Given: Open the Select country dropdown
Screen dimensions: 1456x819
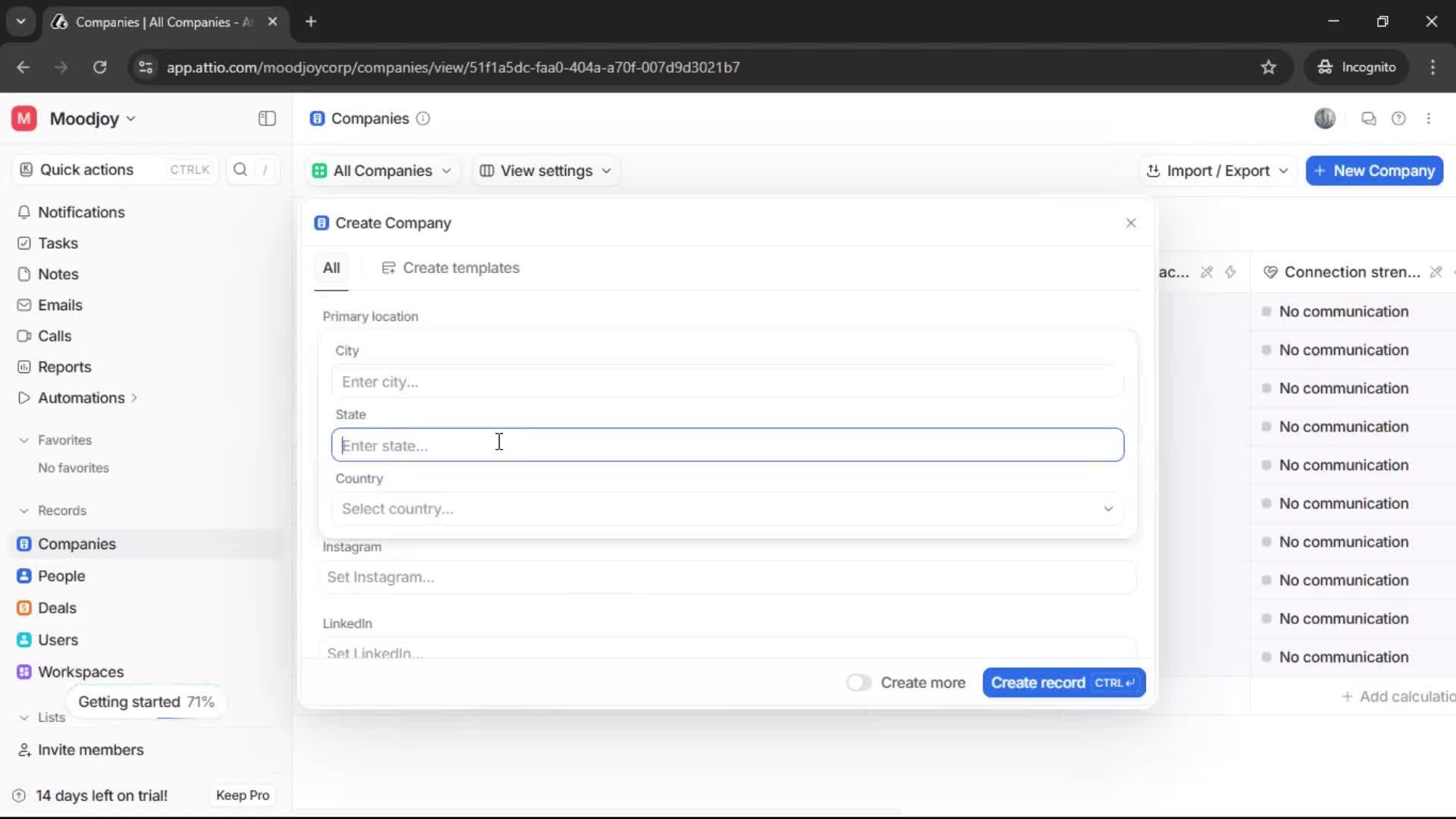Looking at the screenshot, I should point(726,509).
